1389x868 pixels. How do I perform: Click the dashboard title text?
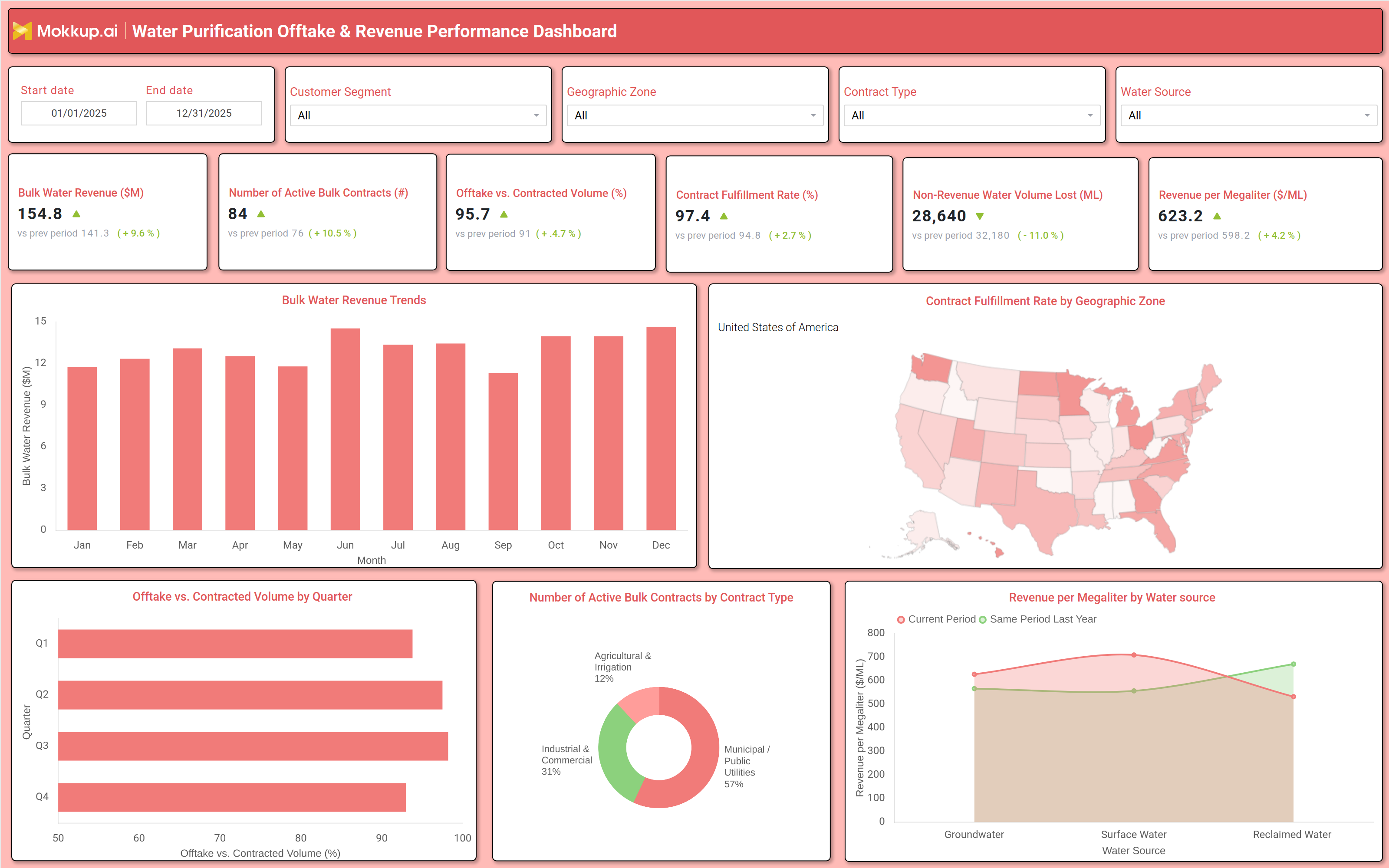[374, 31]
